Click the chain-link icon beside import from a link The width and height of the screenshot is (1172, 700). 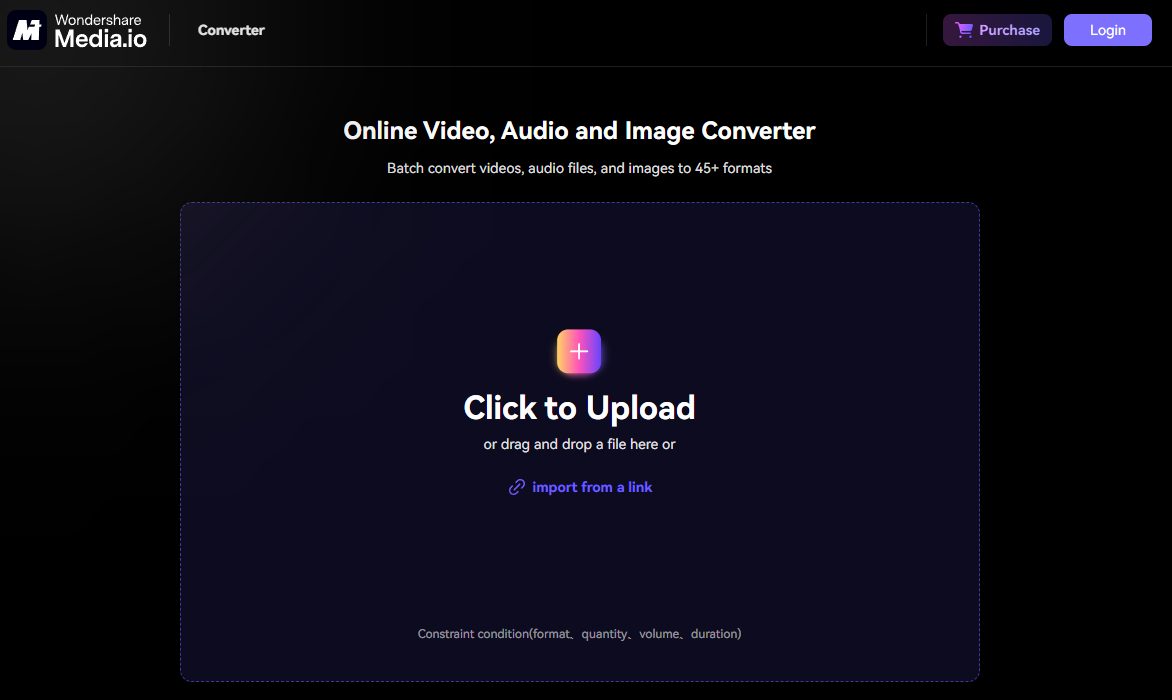coord(516,487)
